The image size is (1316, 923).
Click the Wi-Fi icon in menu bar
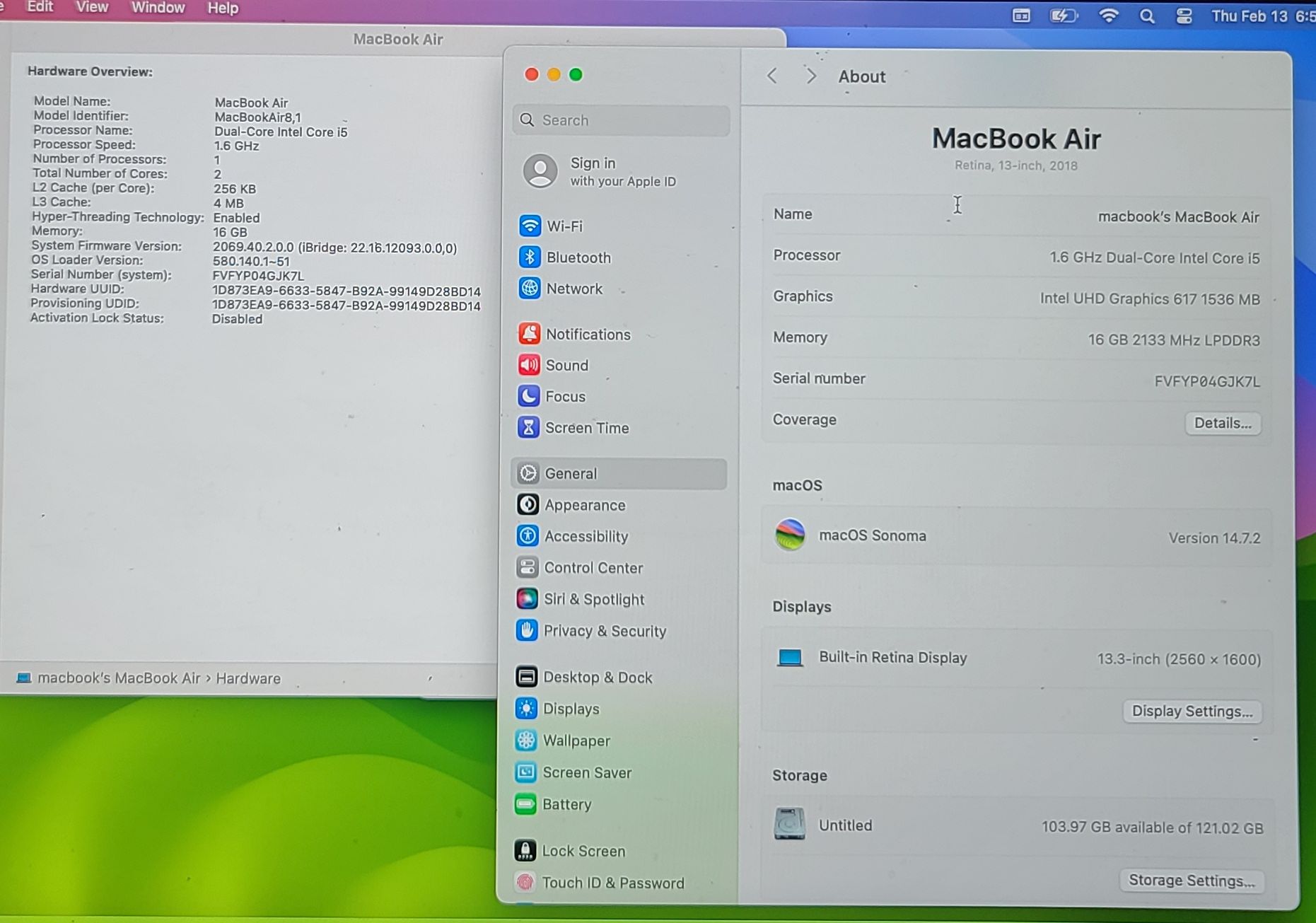coord(1108,16)
